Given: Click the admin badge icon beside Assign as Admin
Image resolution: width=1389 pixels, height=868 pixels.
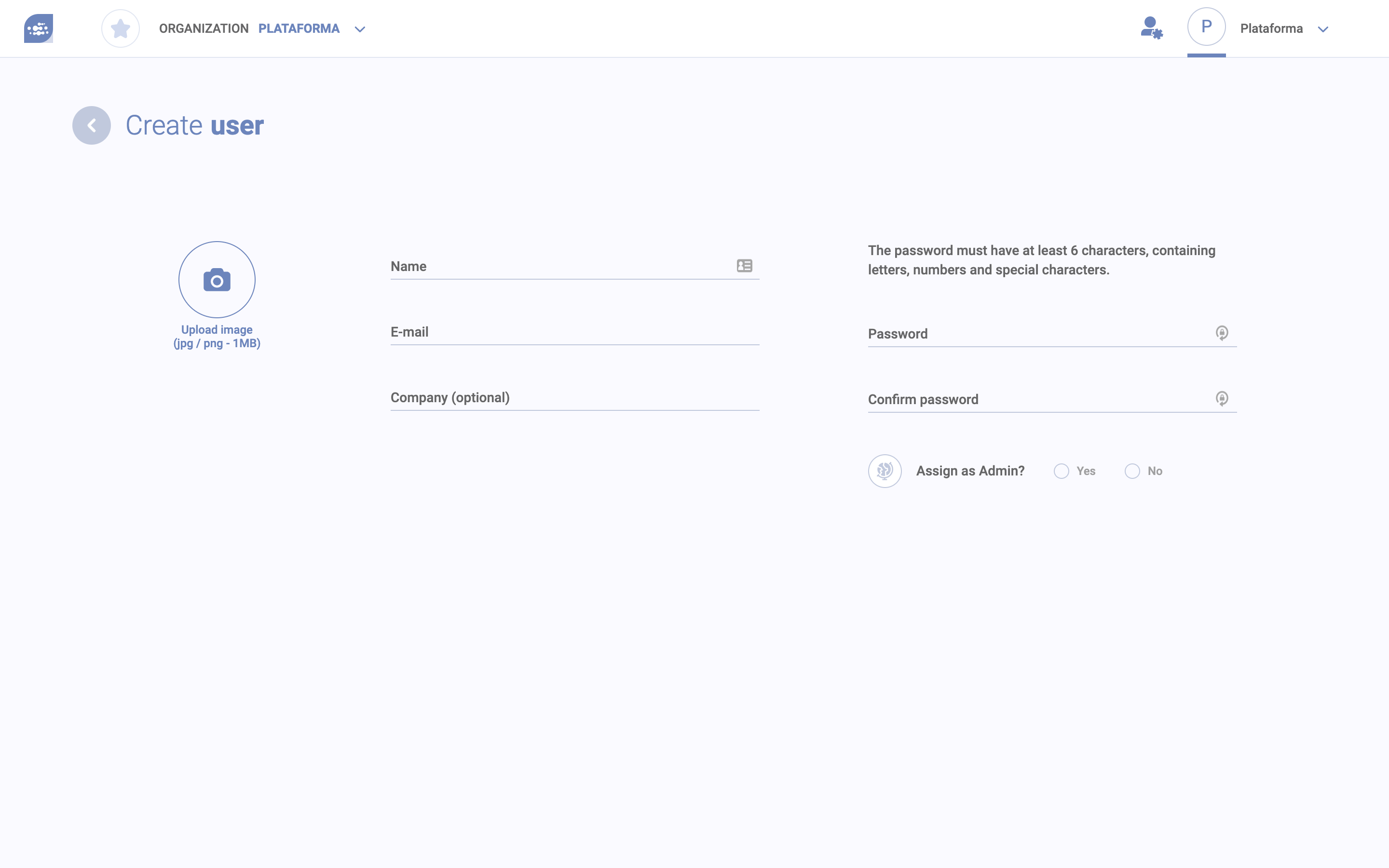Looking at the screenshot, I should [x=885, y=471].
